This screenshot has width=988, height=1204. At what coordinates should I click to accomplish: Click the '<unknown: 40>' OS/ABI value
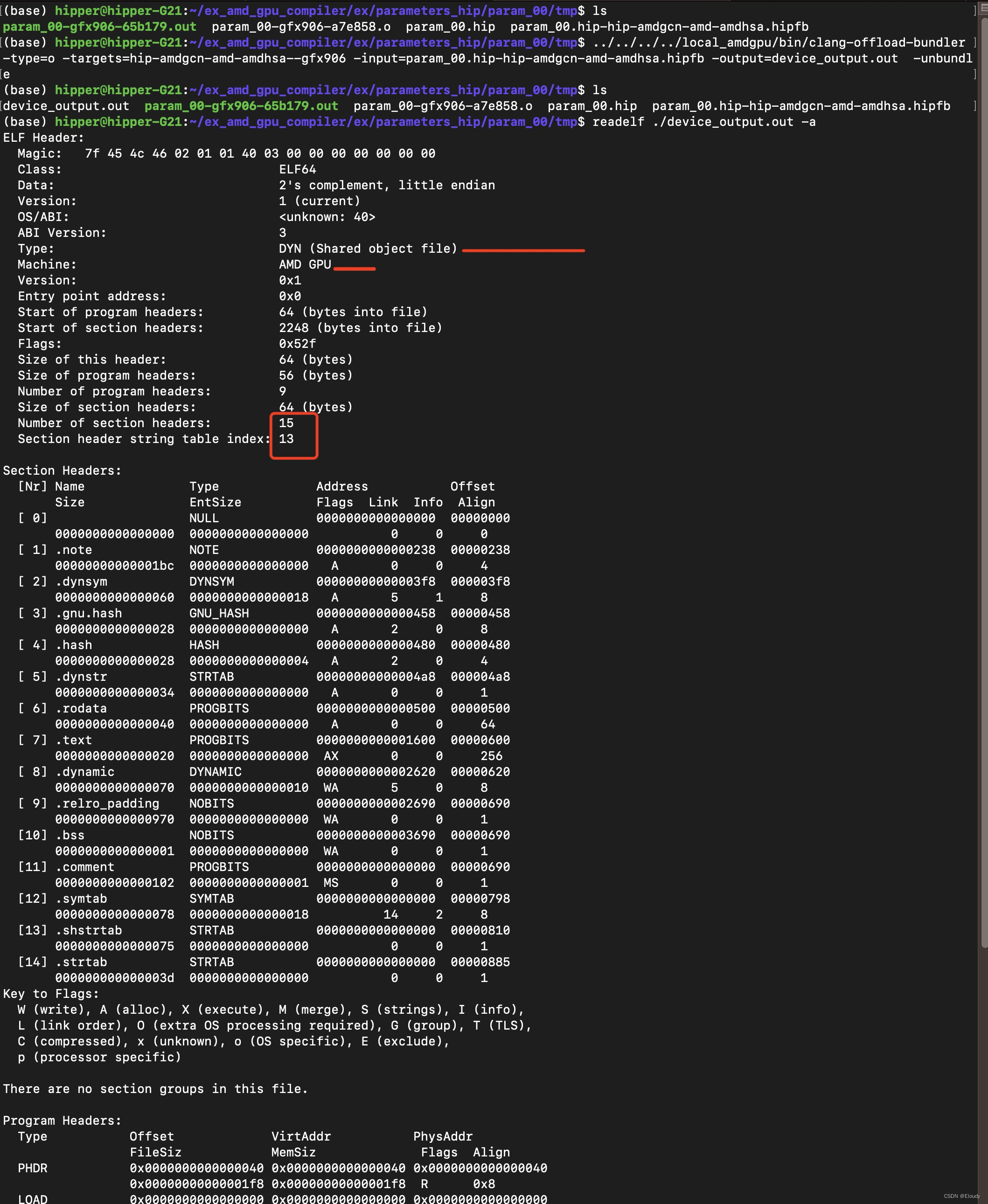point(327,217)
